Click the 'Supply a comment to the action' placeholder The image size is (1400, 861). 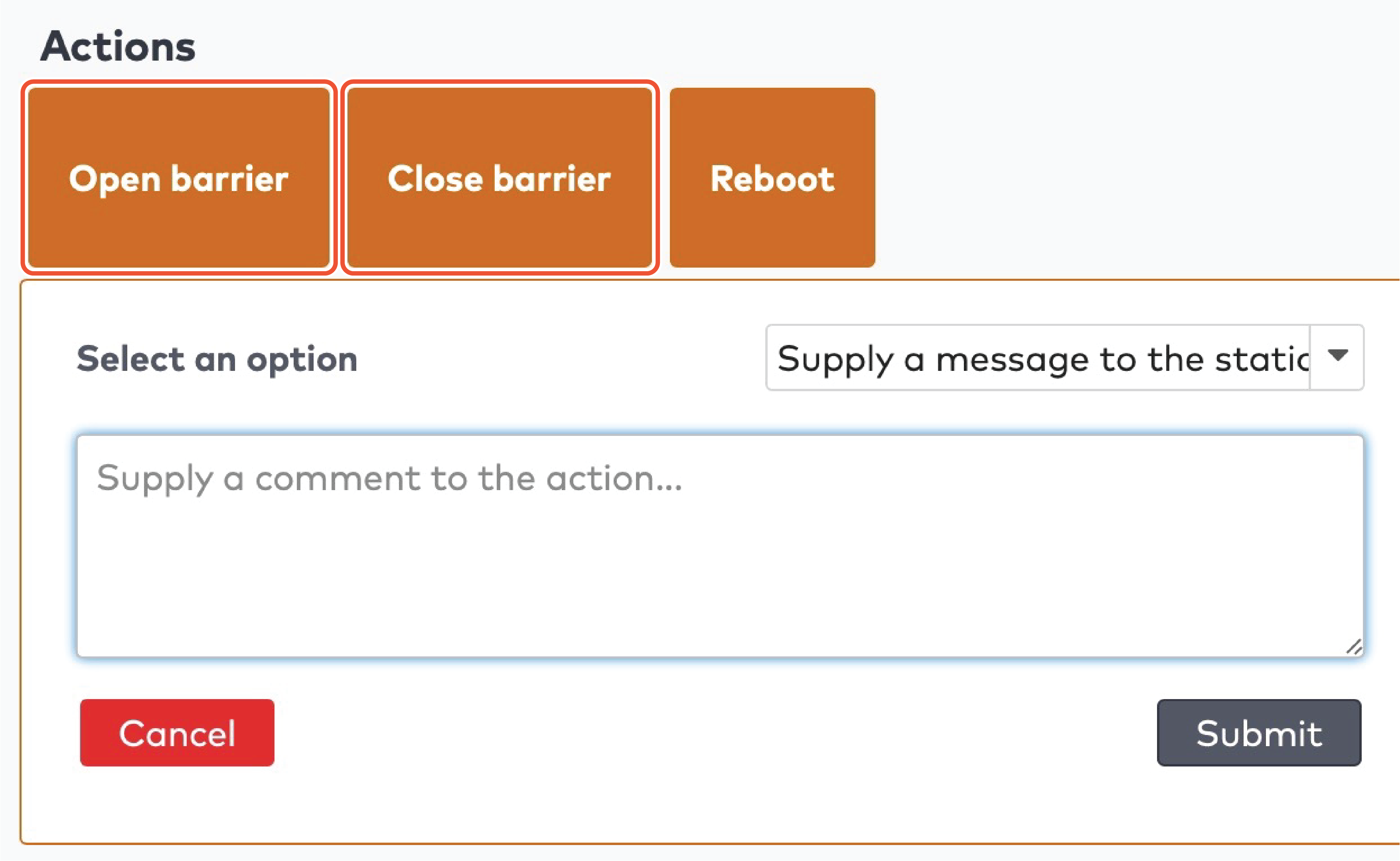click(389, 478)
